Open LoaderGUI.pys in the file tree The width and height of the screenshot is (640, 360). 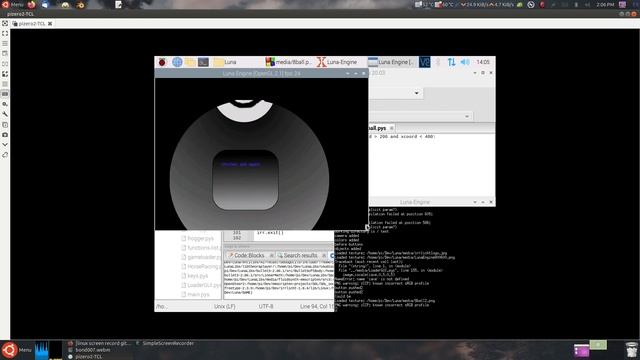pos(201,285)
